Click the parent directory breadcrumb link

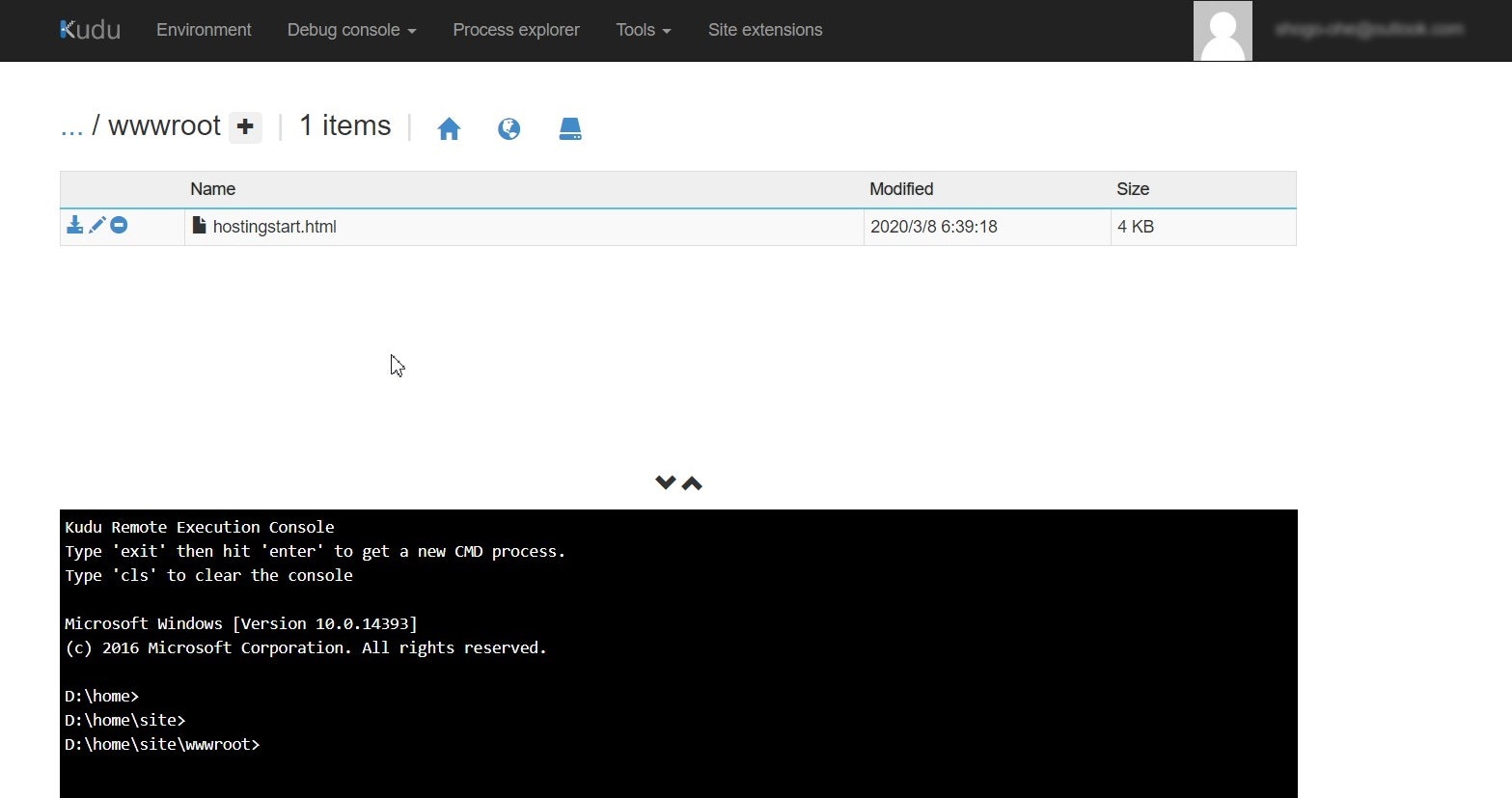(x=70, y=125)
